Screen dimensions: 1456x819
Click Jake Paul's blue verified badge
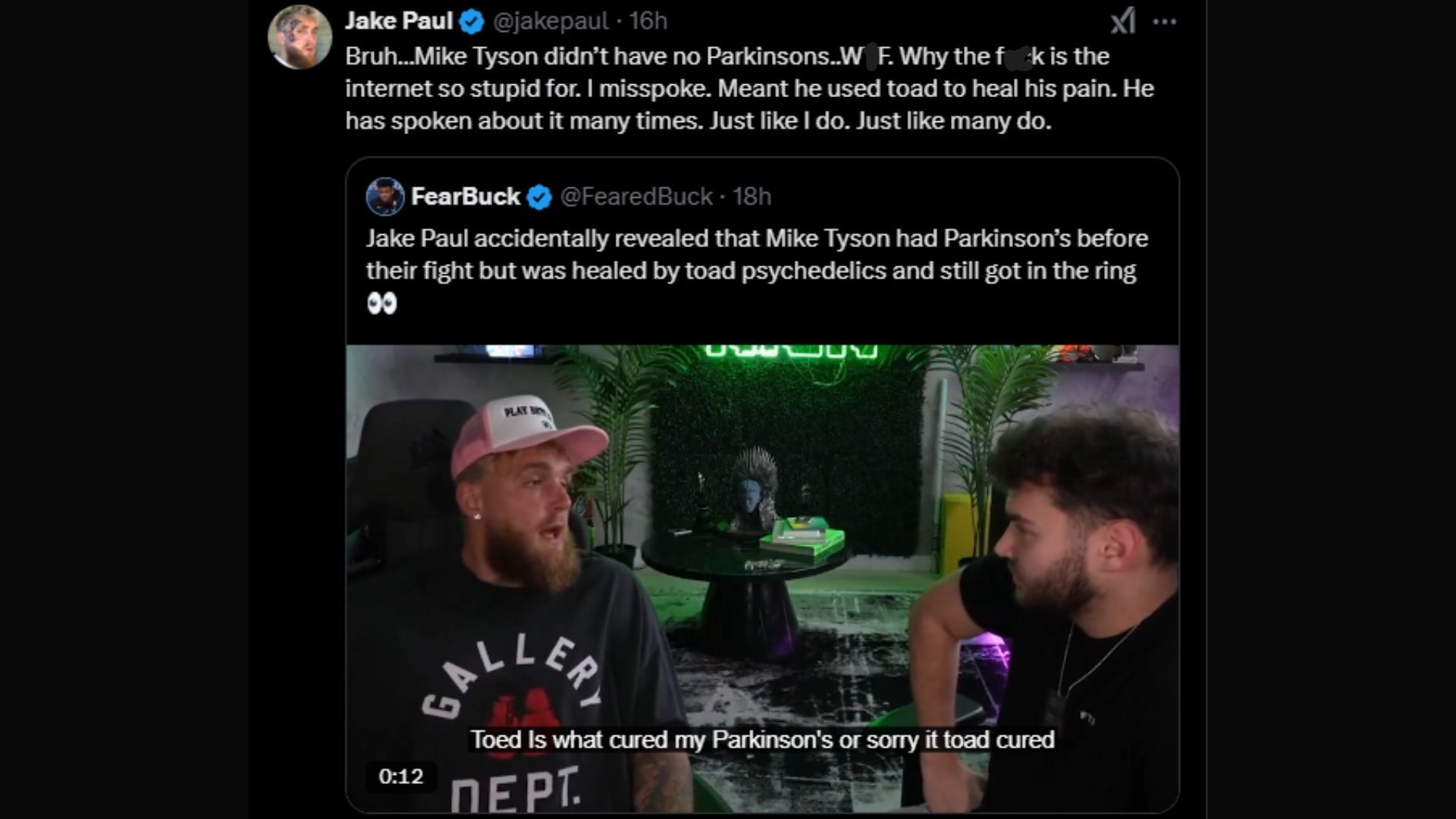point(472,22)
